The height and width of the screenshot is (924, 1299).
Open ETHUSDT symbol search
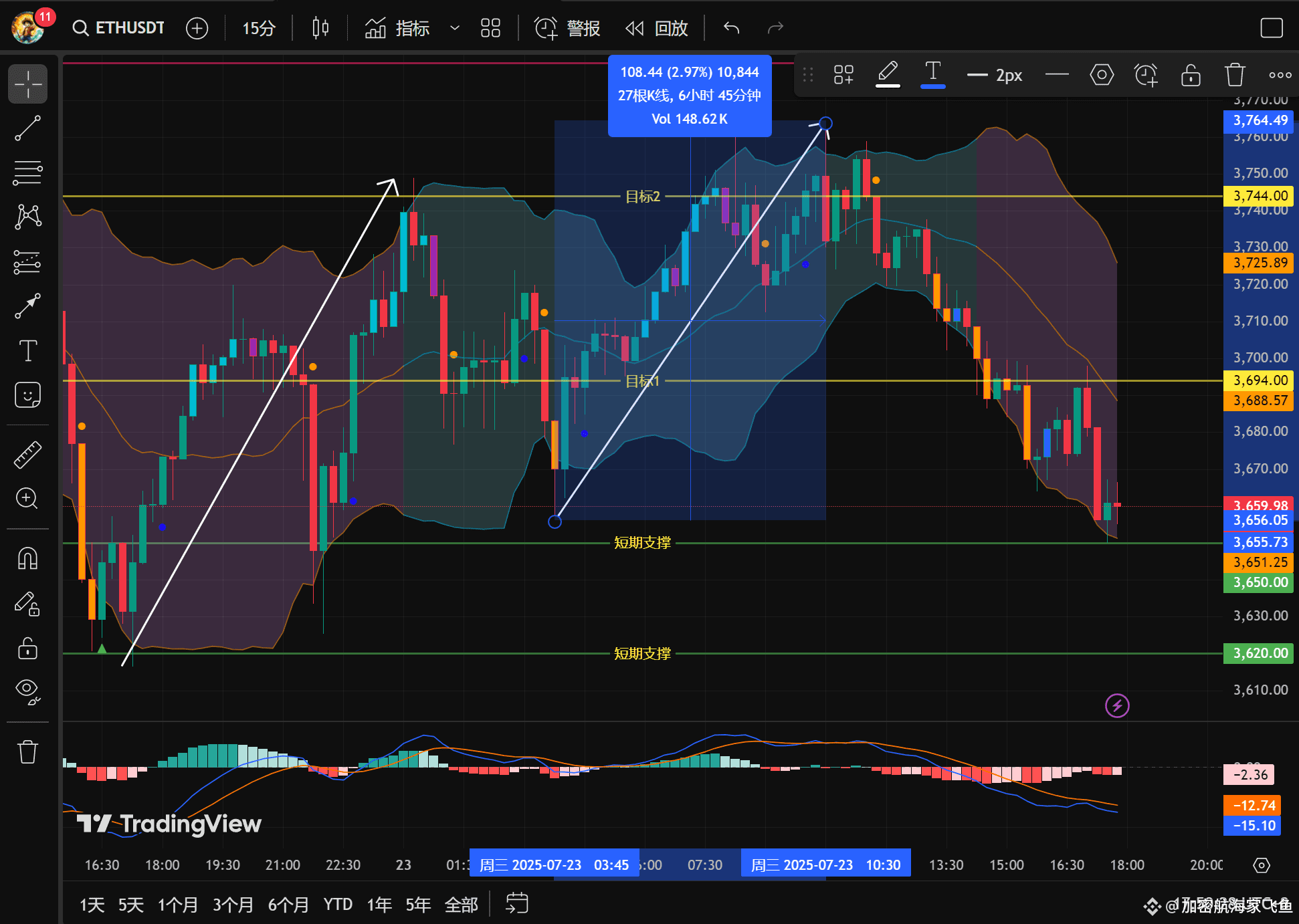[119, 28]
